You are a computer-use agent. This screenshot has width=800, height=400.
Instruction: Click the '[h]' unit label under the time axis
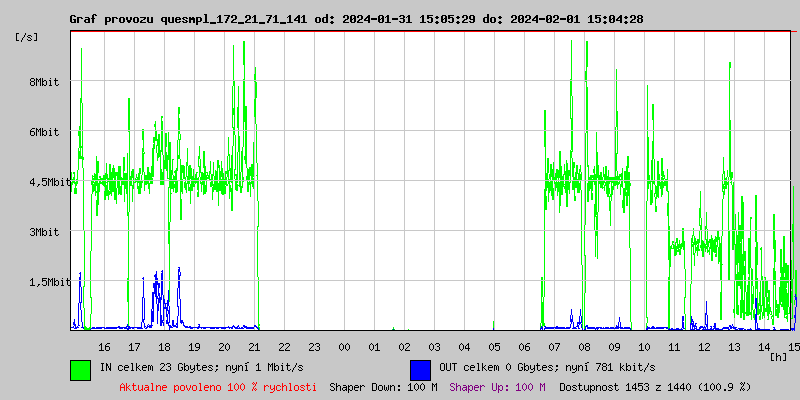pyautogui.click(x=779, y=357)
